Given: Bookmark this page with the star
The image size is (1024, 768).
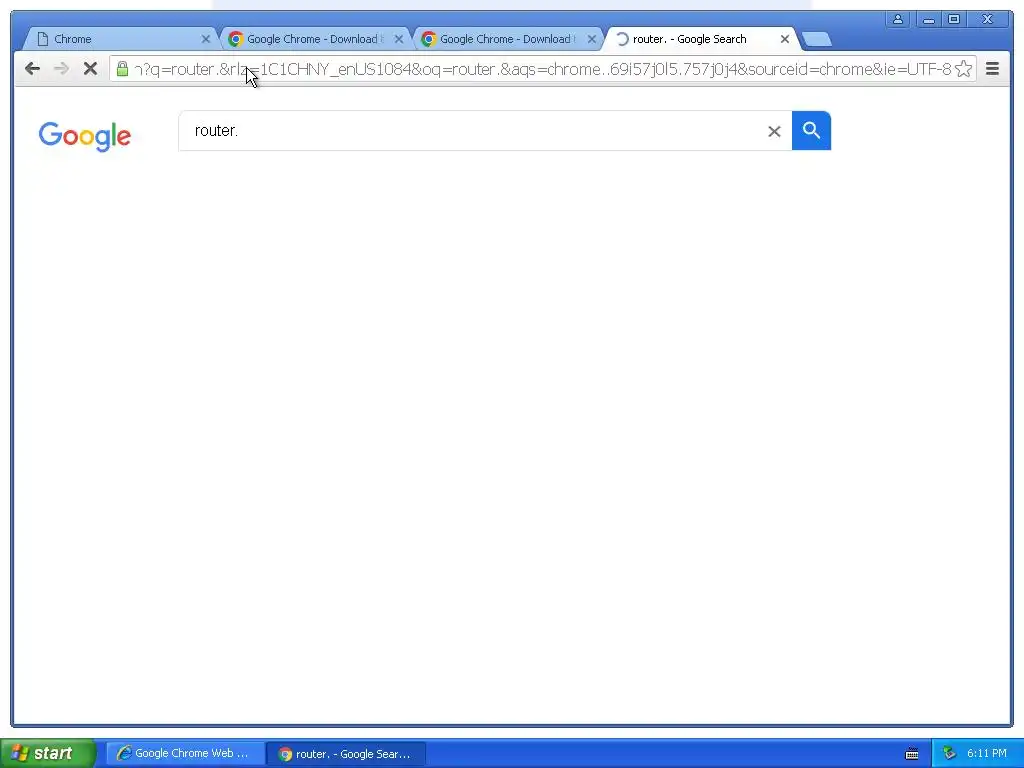Looking at the screenshot, I should click(963, 69).
